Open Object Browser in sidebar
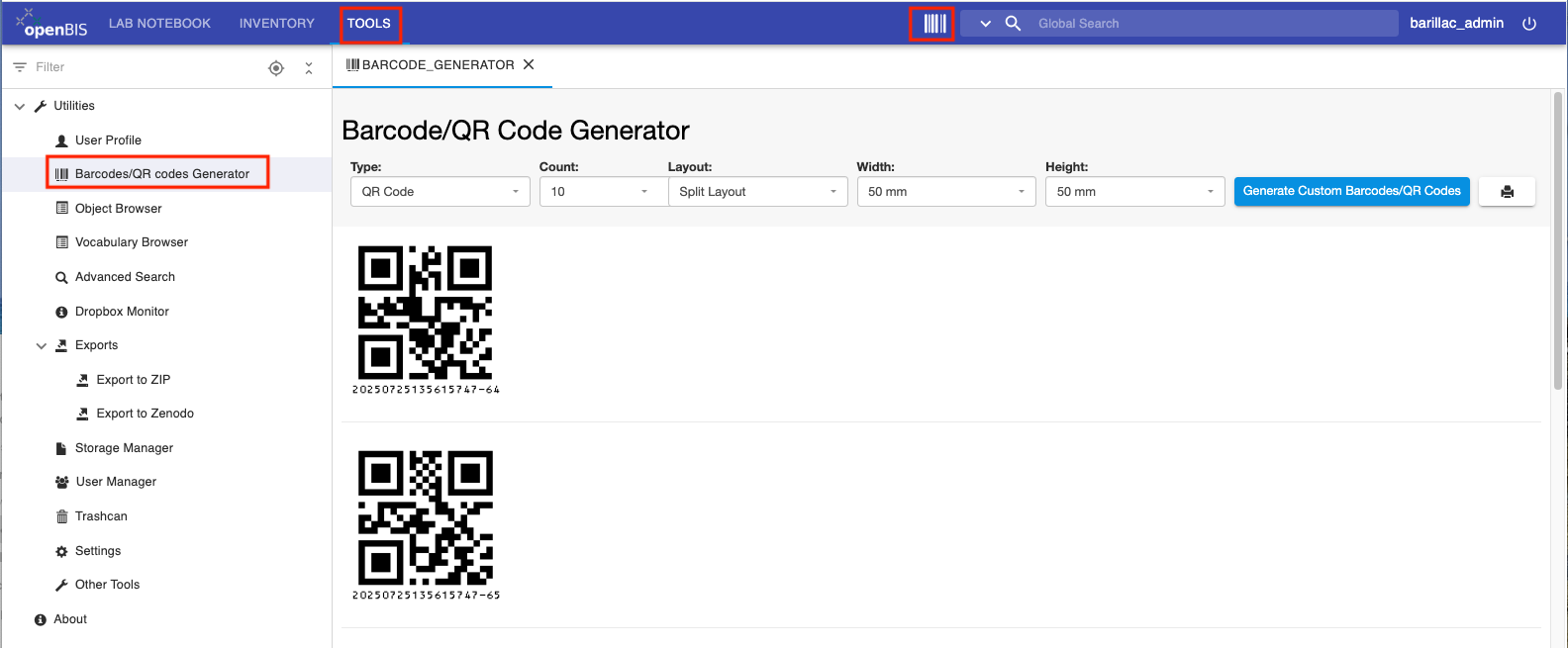The height and width of the screenshot is (648, 1568). (118, 209)
